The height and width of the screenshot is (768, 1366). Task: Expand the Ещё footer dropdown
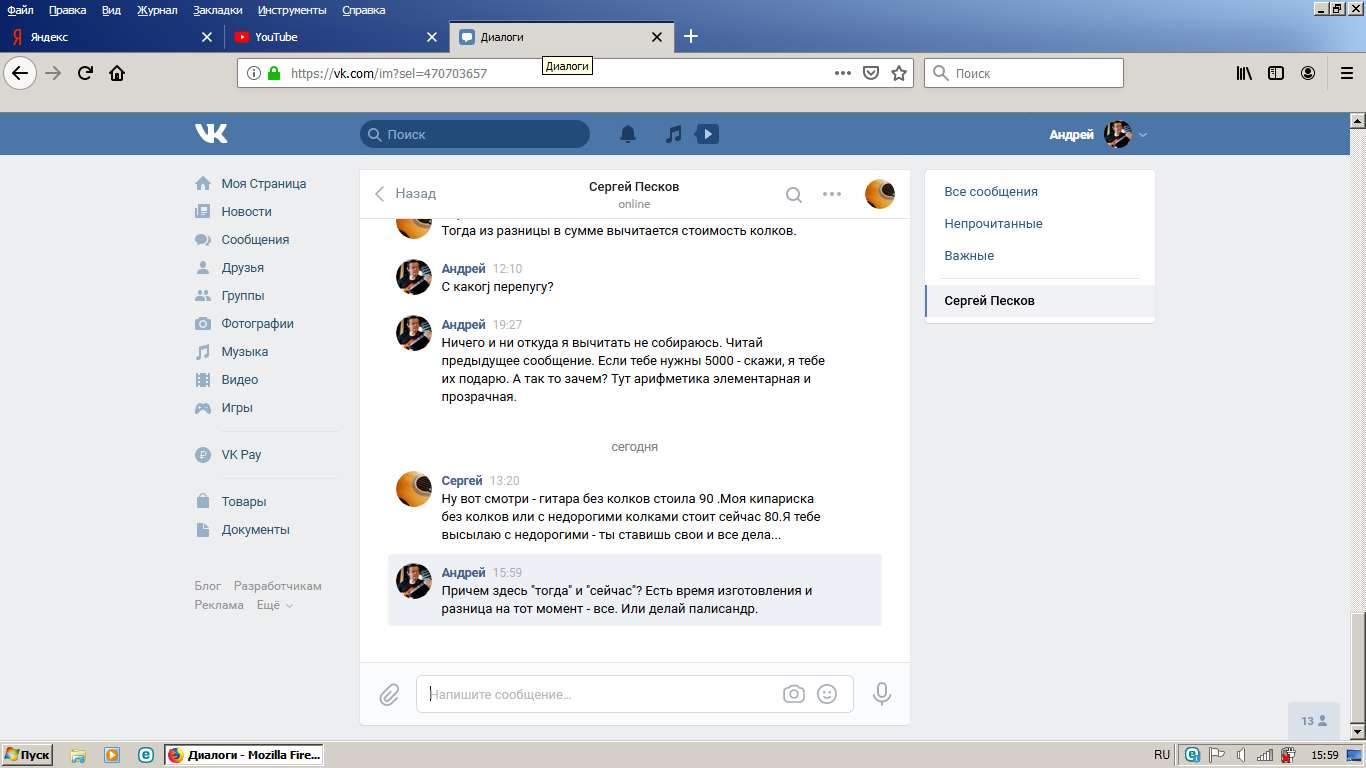tap(274, 605)
